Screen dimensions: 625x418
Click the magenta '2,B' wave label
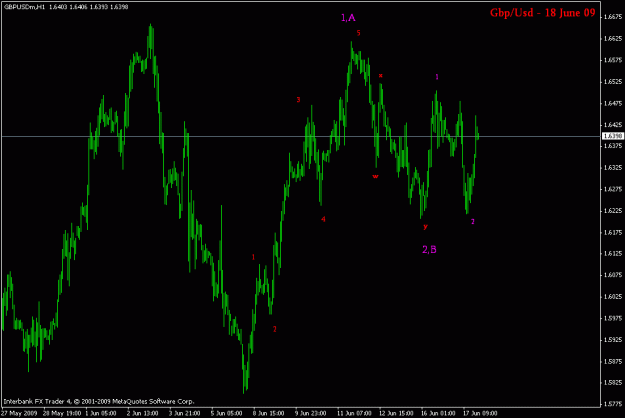pos(429,249)
